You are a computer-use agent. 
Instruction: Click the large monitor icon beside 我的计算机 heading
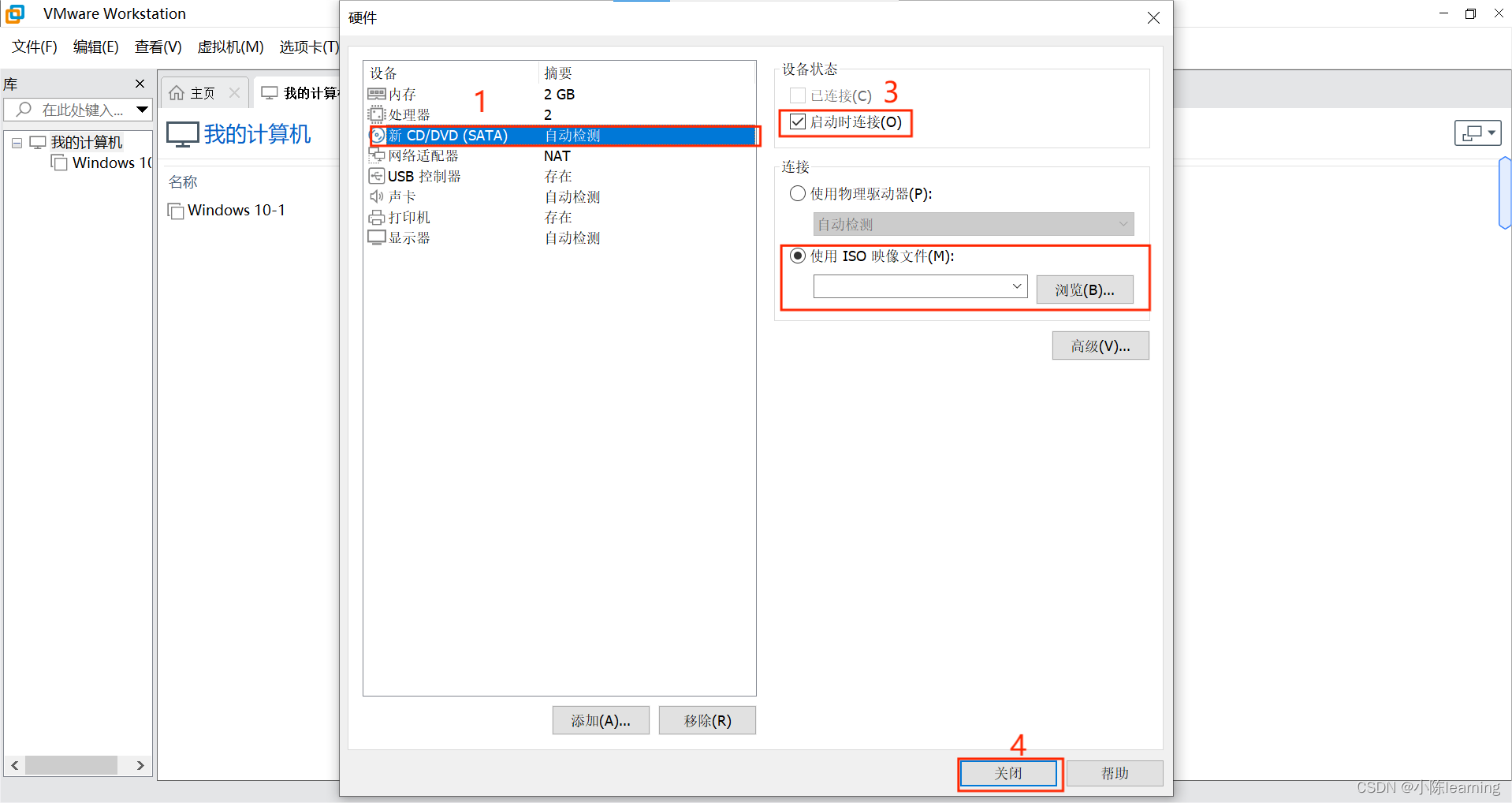182,134
